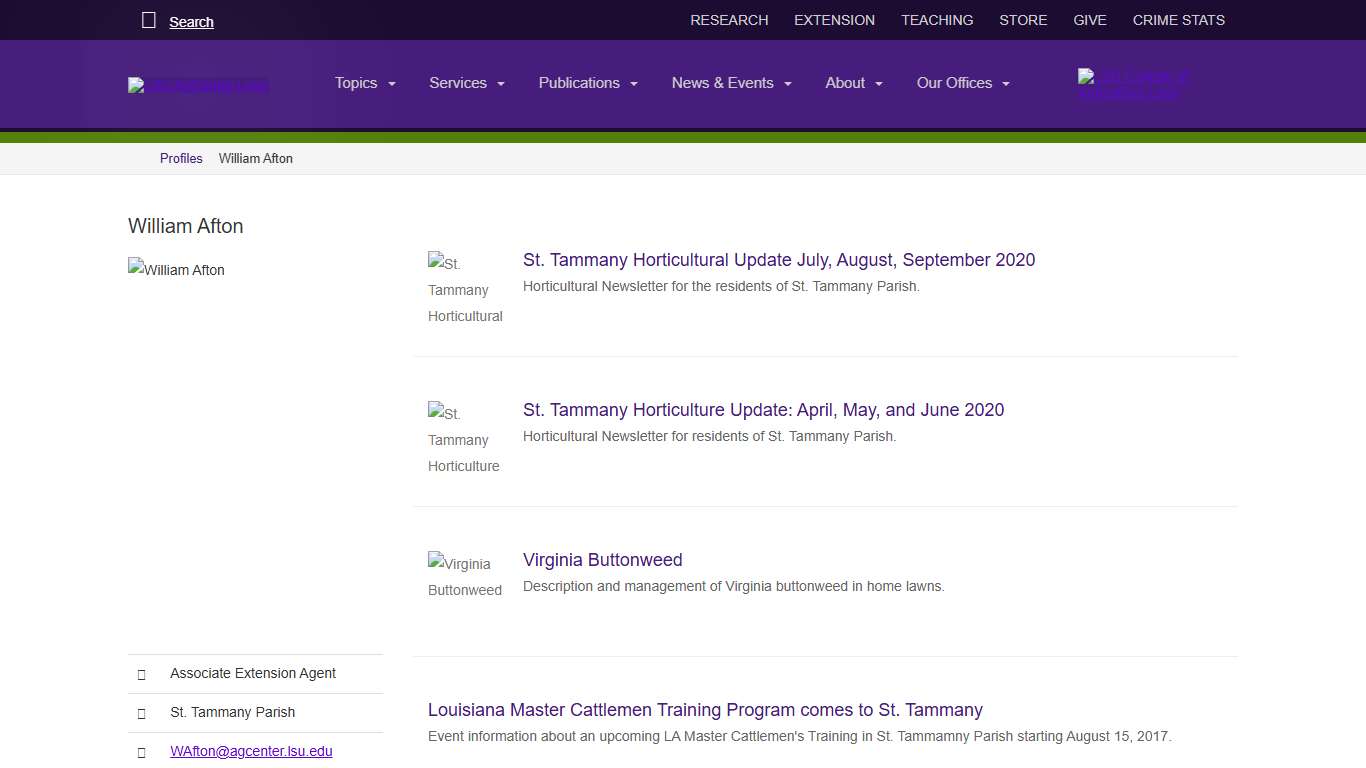Image resolution: width=1366 pixels, height=768 pixels.
Task: Open the Crime Stats page
Action: click(x=1178, y=20)
